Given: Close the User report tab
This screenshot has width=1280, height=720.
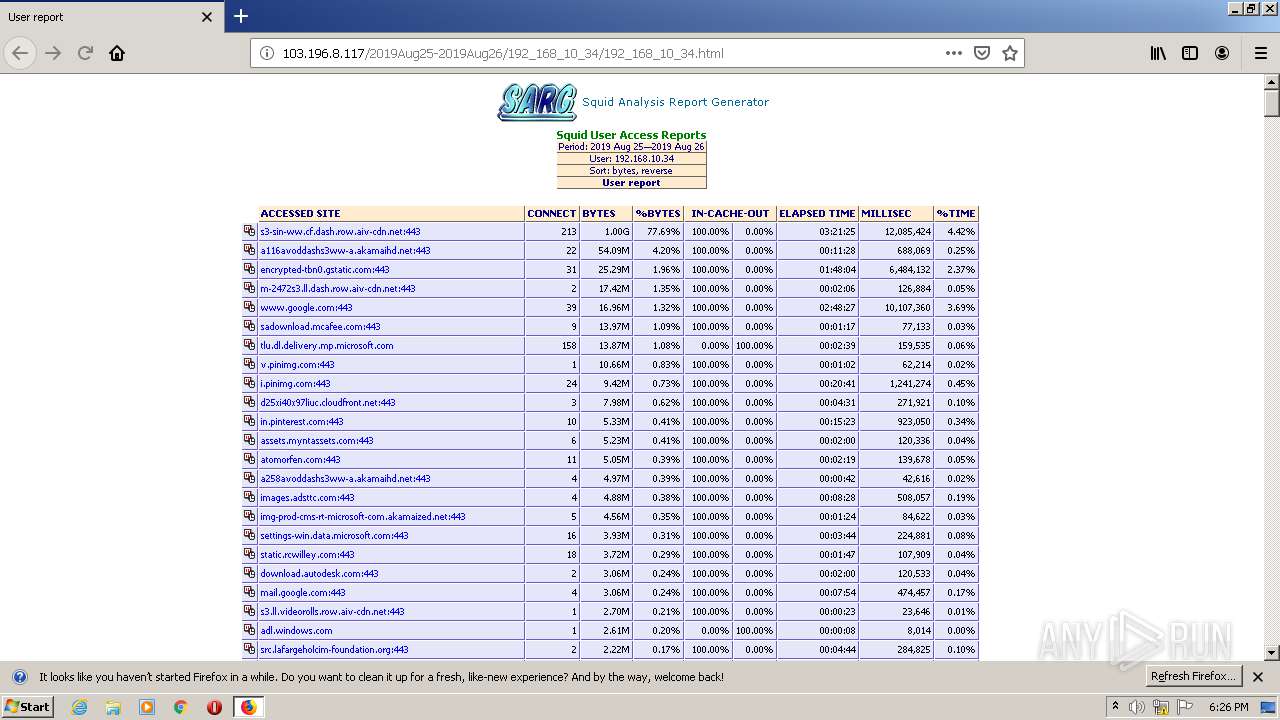Looking at the screenshot, I should pos(207,17).
